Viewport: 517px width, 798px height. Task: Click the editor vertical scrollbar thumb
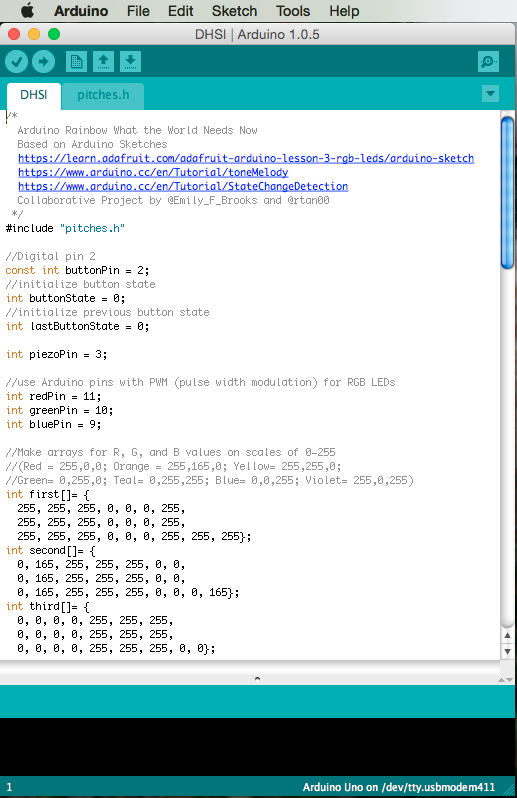[507, 192]
